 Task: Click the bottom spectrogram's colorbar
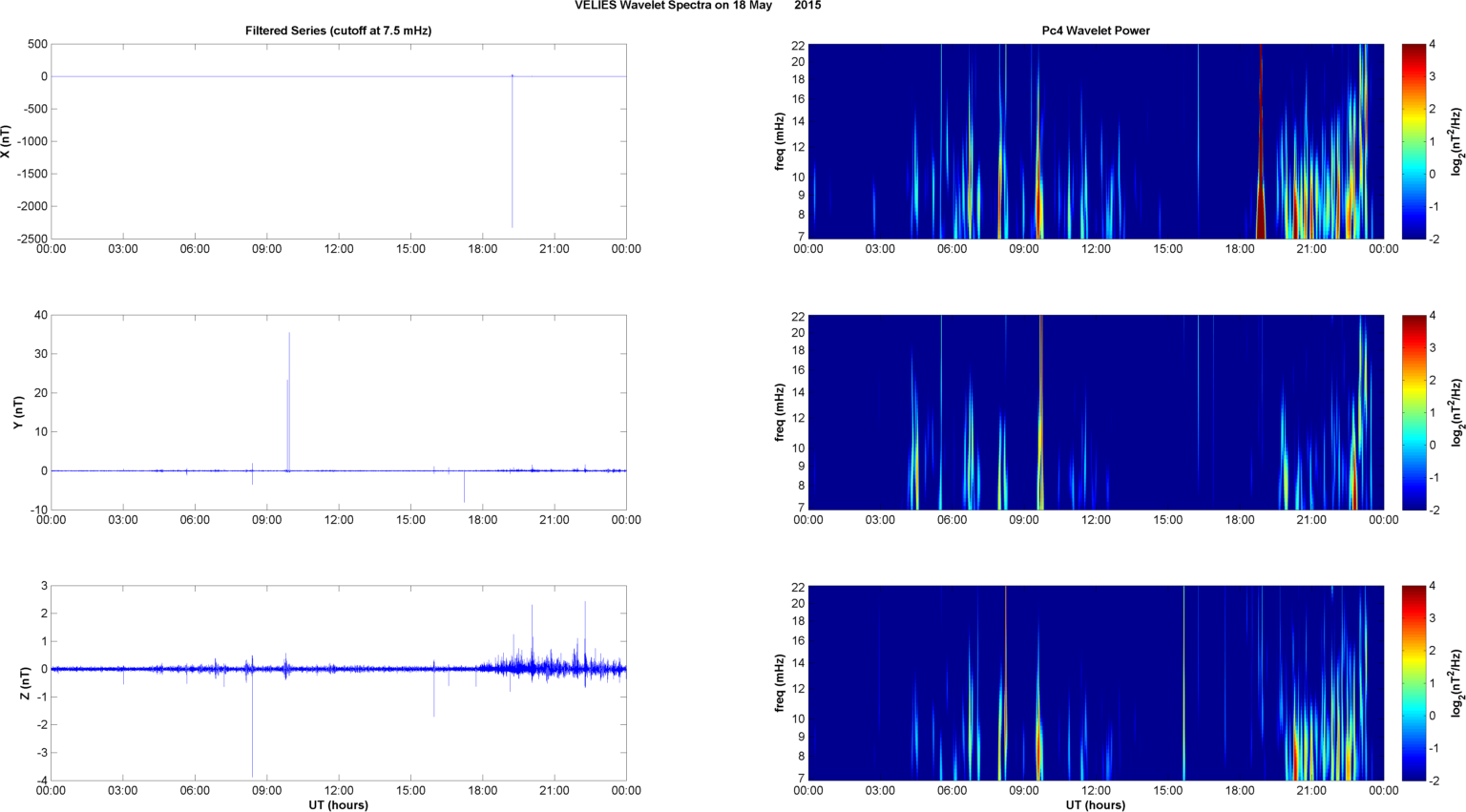[x=1414, y=683]
